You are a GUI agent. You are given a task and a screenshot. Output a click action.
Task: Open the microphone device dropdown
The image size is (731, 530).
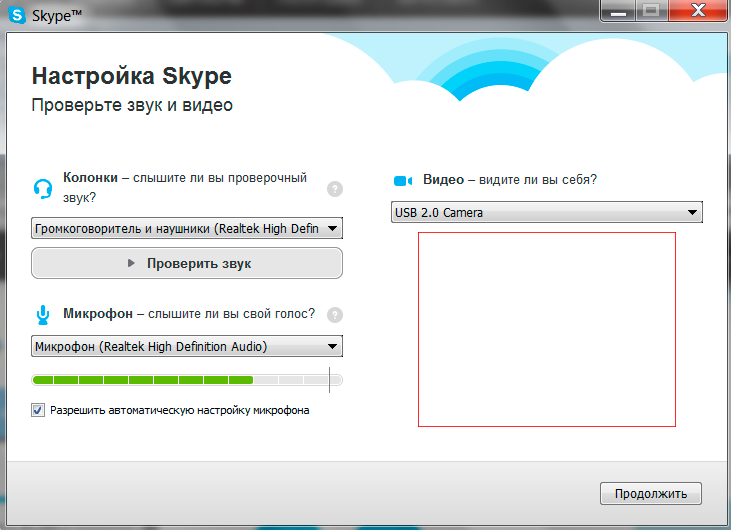[187, 346]
